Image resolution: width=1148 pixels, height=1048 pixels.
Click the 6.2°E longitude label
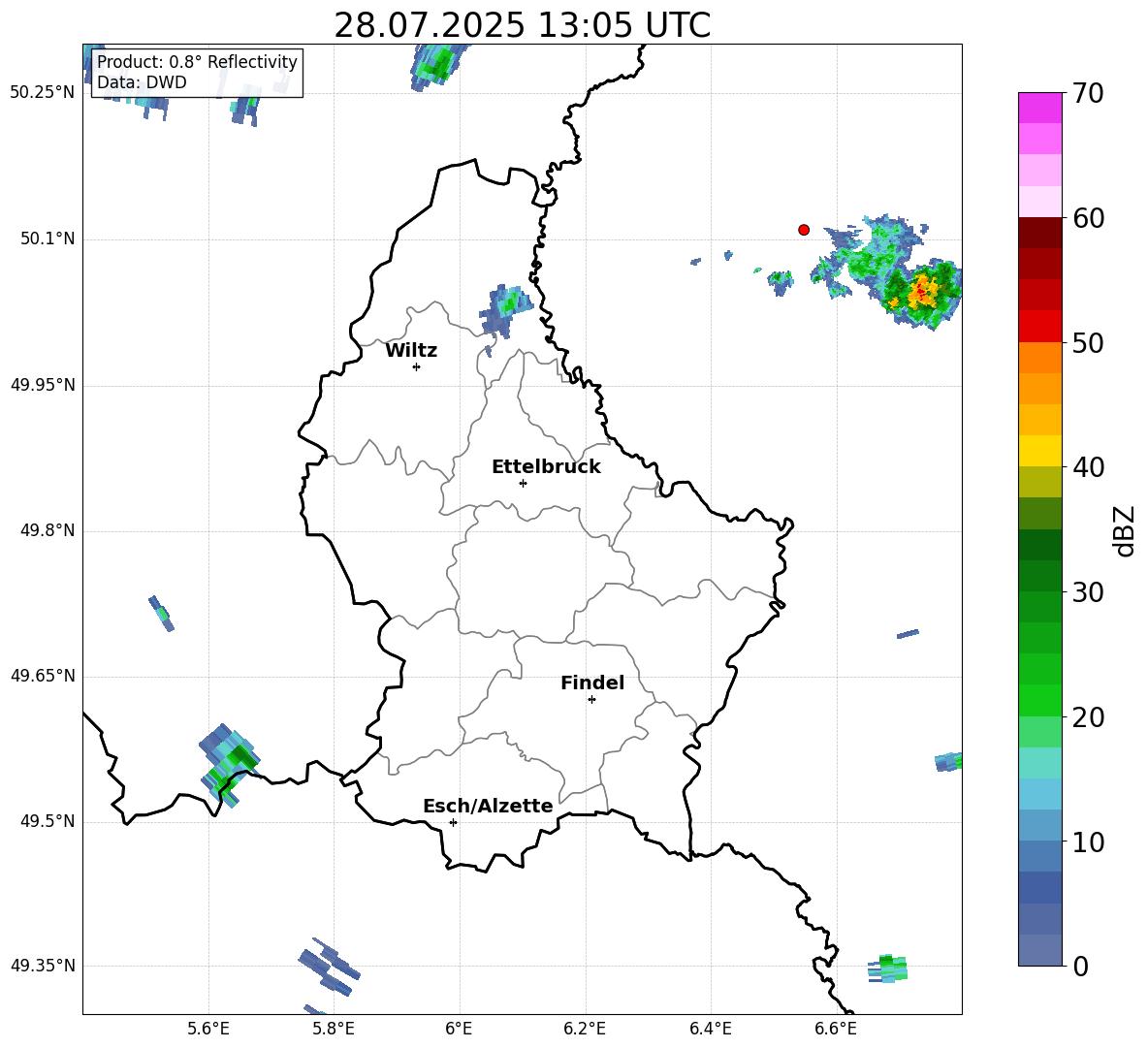pos(585,1029)
